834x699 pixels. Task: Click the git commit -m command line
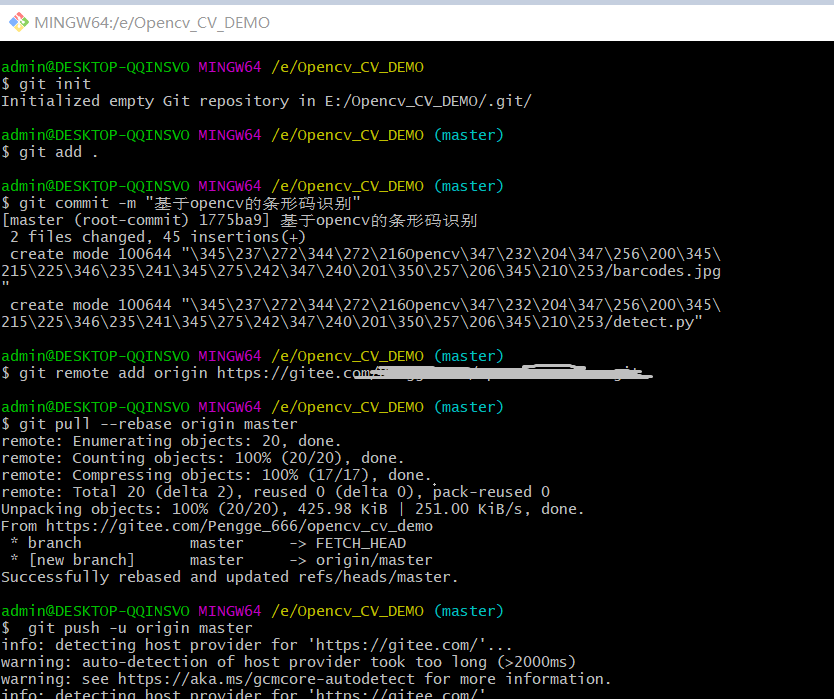(181, 203)
